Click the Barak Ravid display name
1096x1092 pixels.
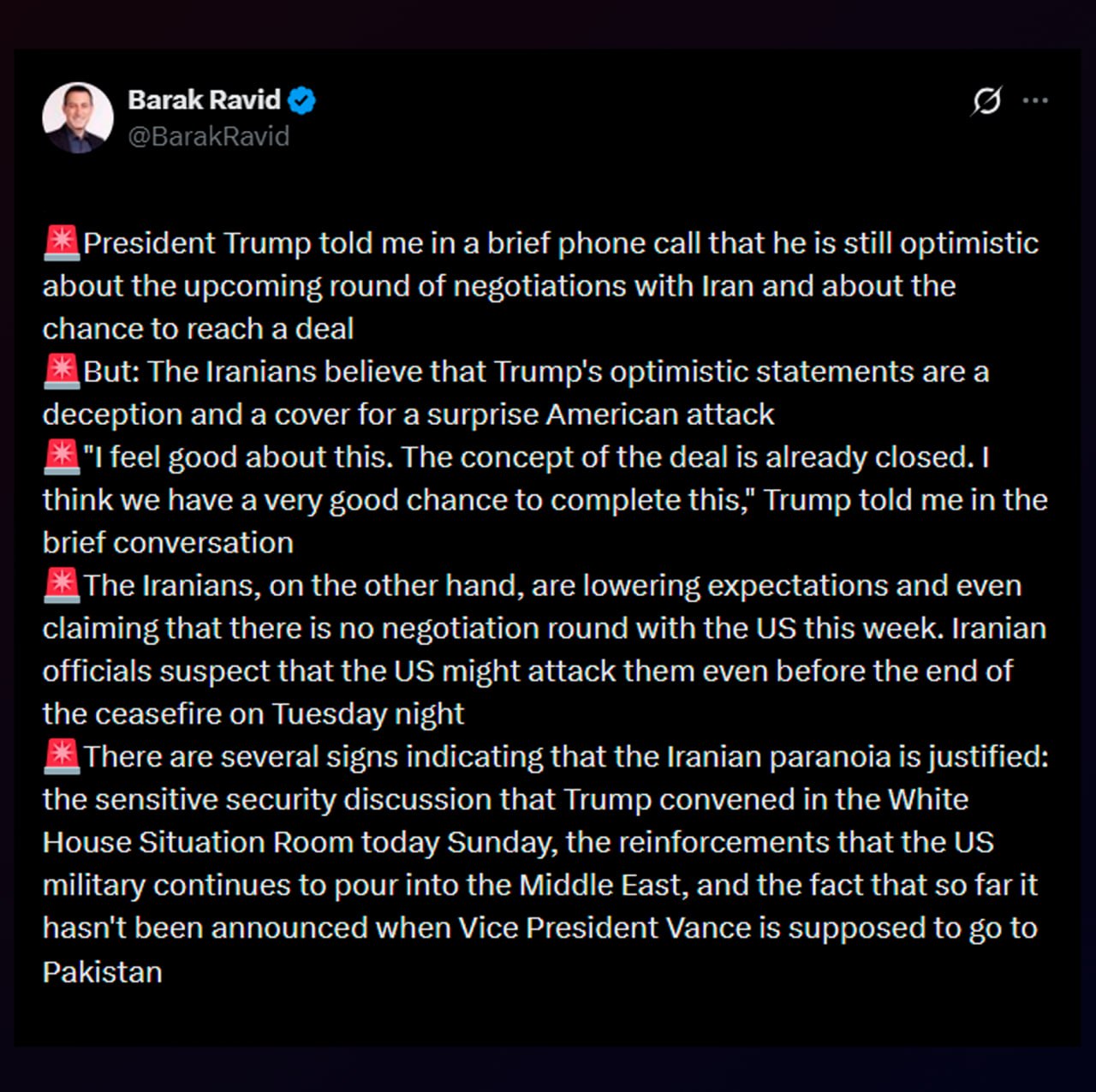[204, 100]
